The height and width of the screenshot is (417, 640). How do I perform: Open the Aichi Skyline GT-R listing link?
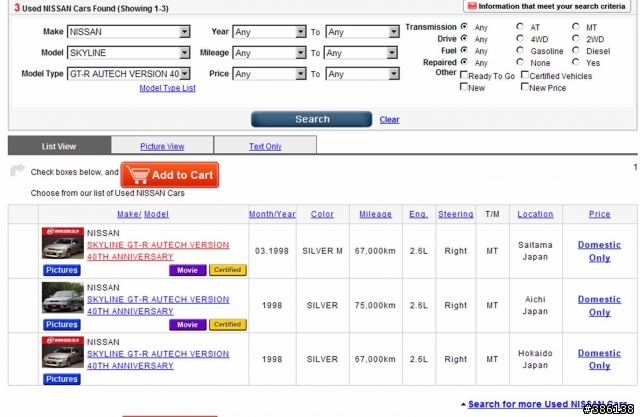[158, 305]
